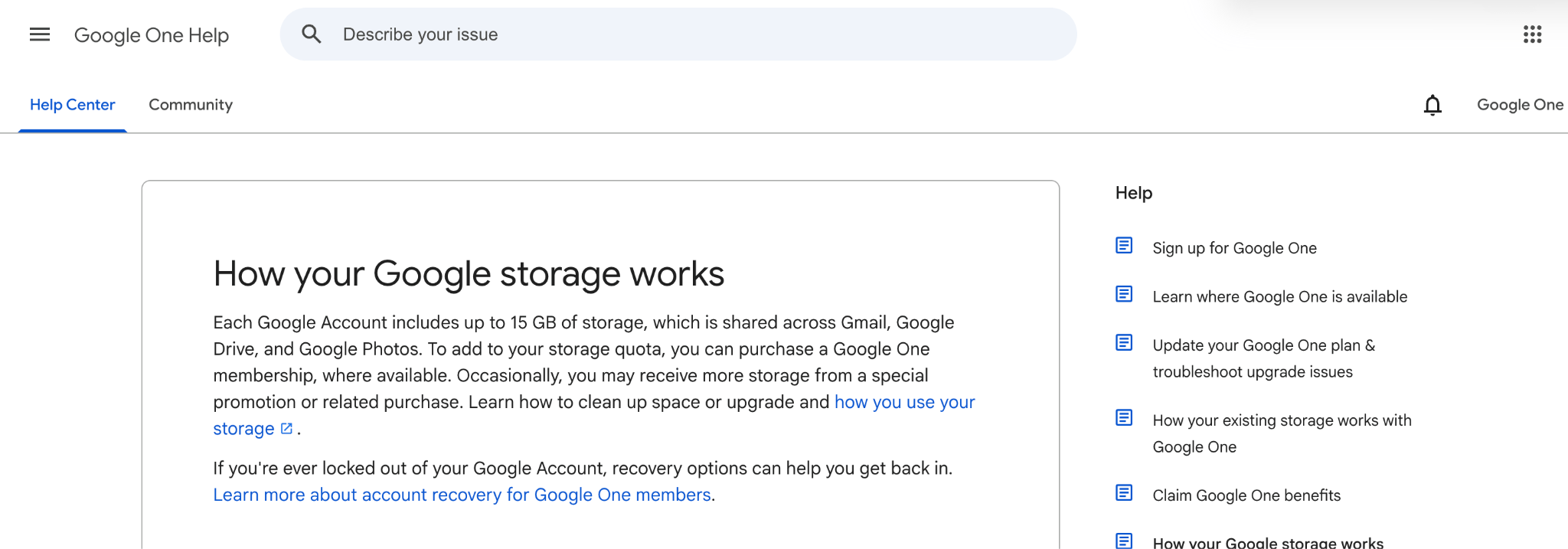Open the Google apps grid
The width and height of the screenshot is (1568, 549).
(x=1532, y=34)
